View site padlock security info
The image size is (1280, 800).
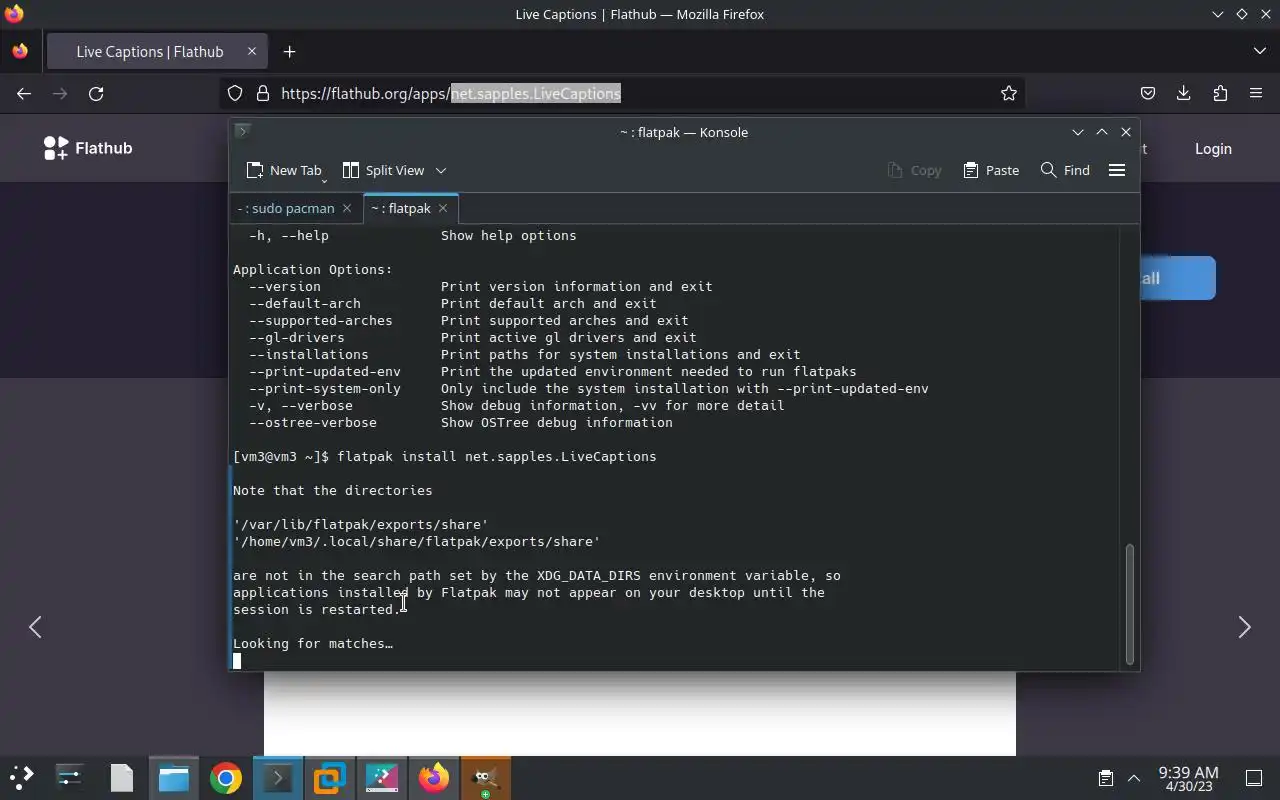pos(263,93)
